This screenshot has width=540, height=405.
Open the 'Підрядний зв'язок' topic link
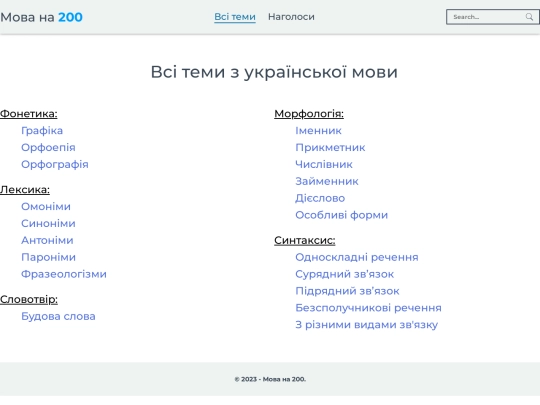(x=347, y=291)
